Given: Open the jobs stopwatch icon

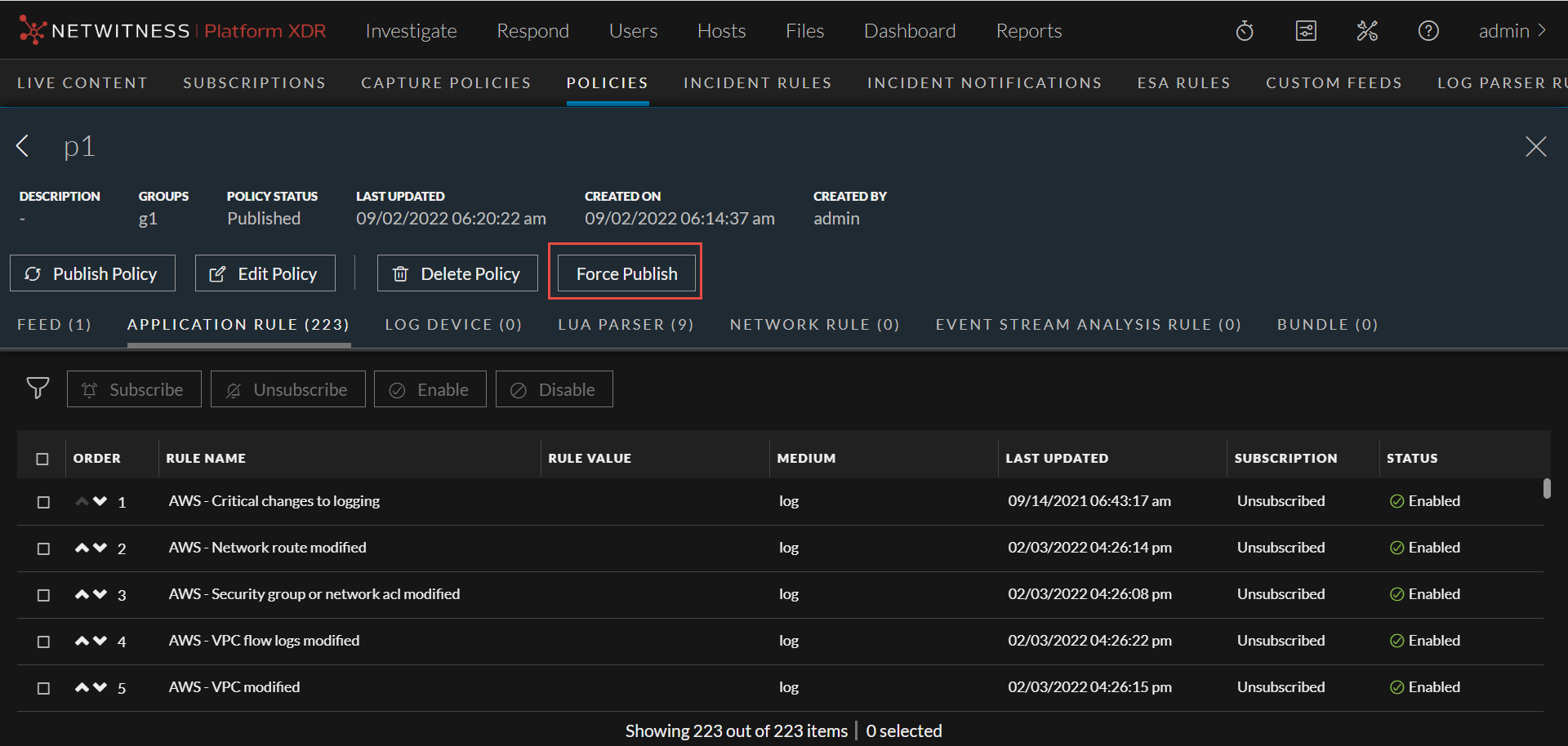Looking at the screenshot, I should pyautogui.click(x=1245, y=31).
